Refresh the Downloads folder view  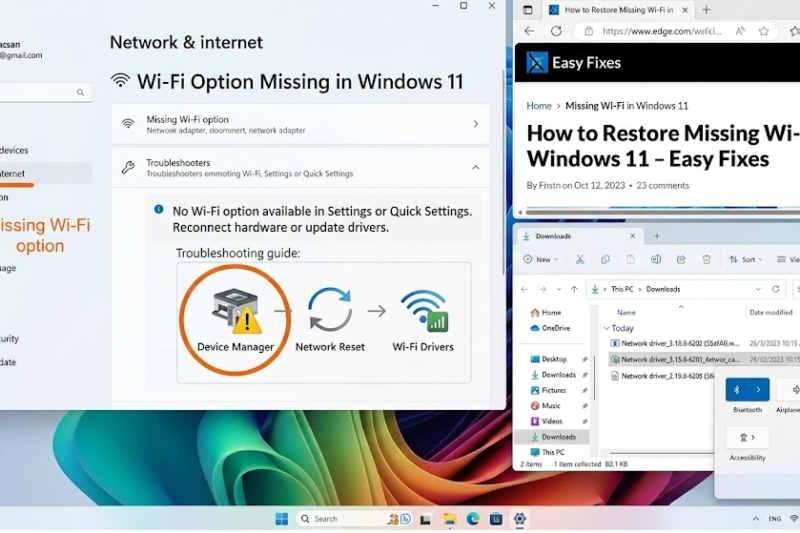(776, 289)
